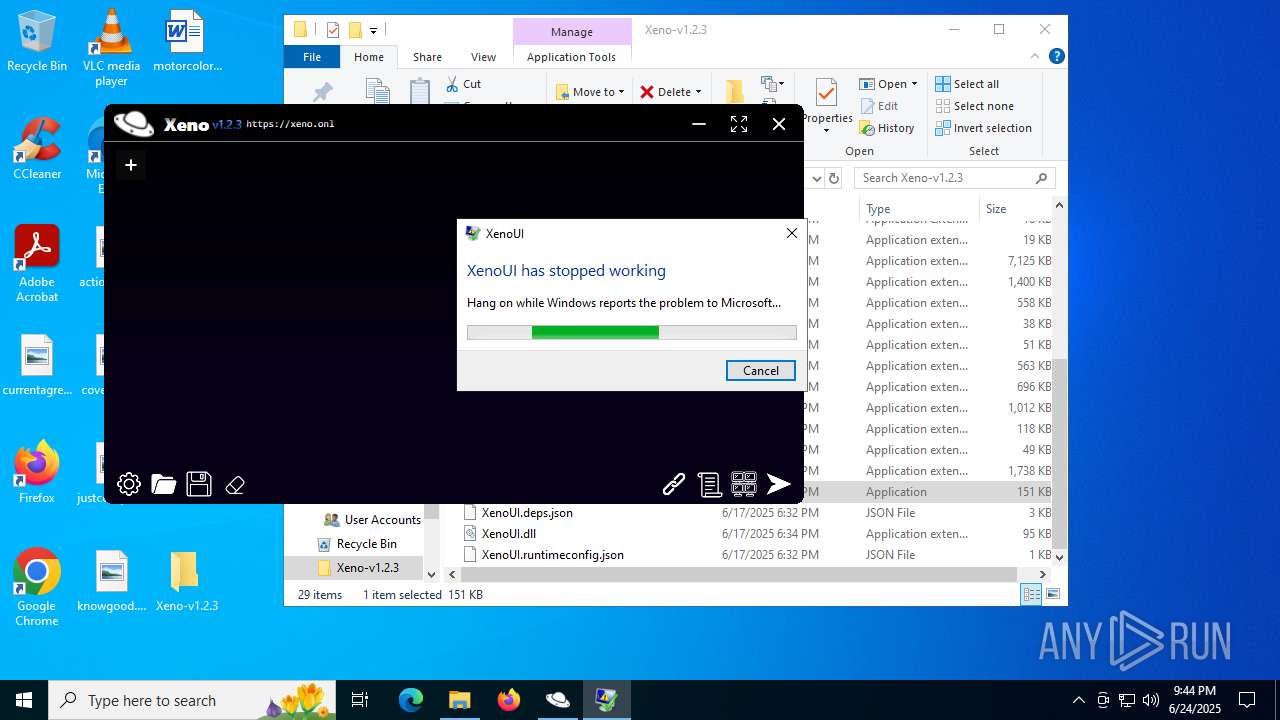Screen dimensions: 1280x720
Task: Open Task View on taskbar
Action: coord(360,700)
